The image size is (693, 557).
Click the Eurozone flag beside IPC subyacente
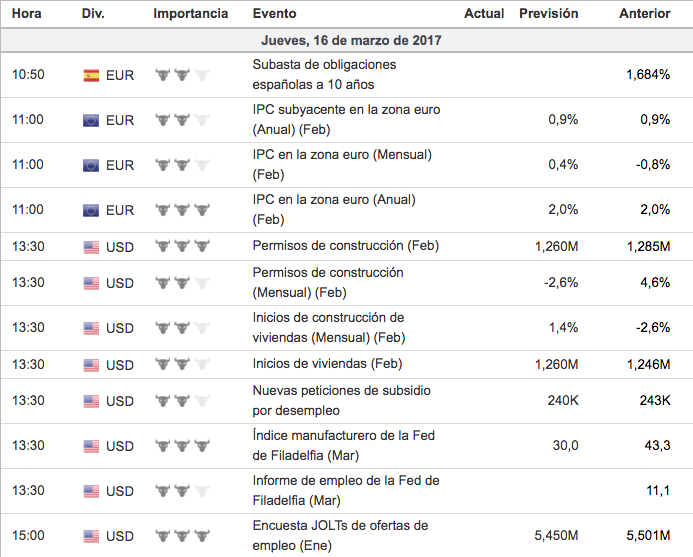[91, 120]
